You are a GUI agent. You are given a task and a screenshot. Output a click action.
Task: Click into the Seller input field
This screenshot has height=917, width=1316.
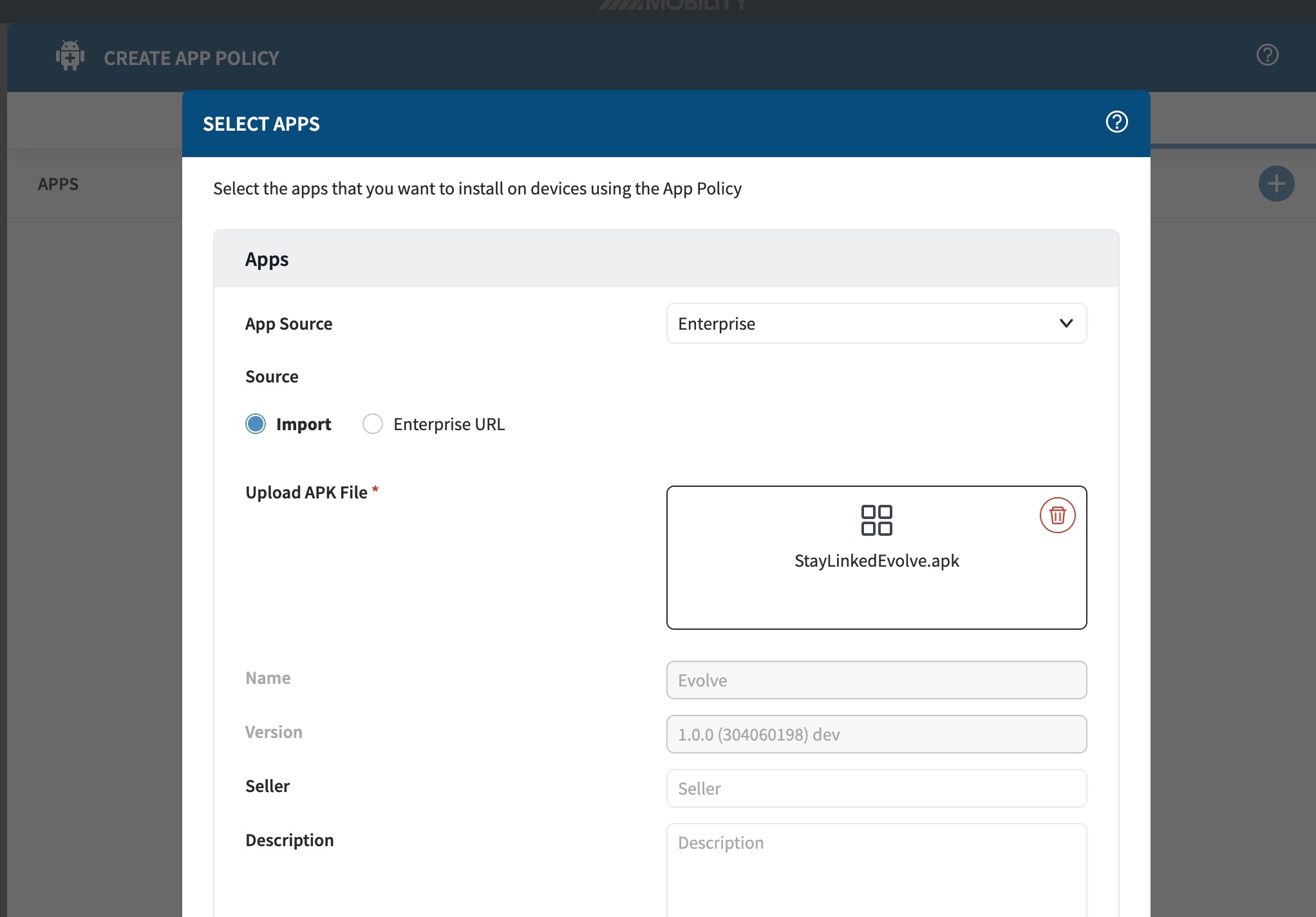(876, 788)
